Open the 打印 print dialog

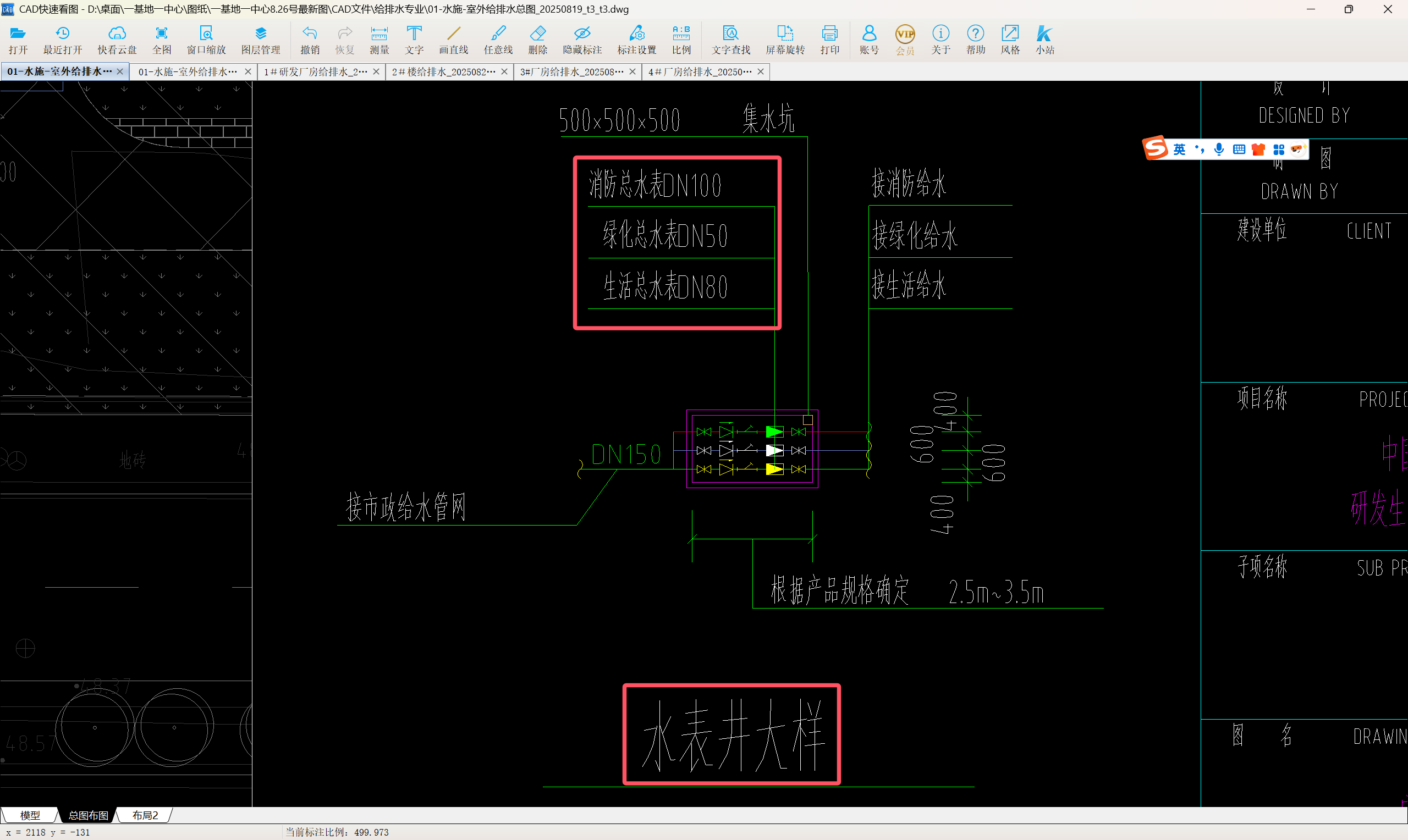tap(830, 40)
